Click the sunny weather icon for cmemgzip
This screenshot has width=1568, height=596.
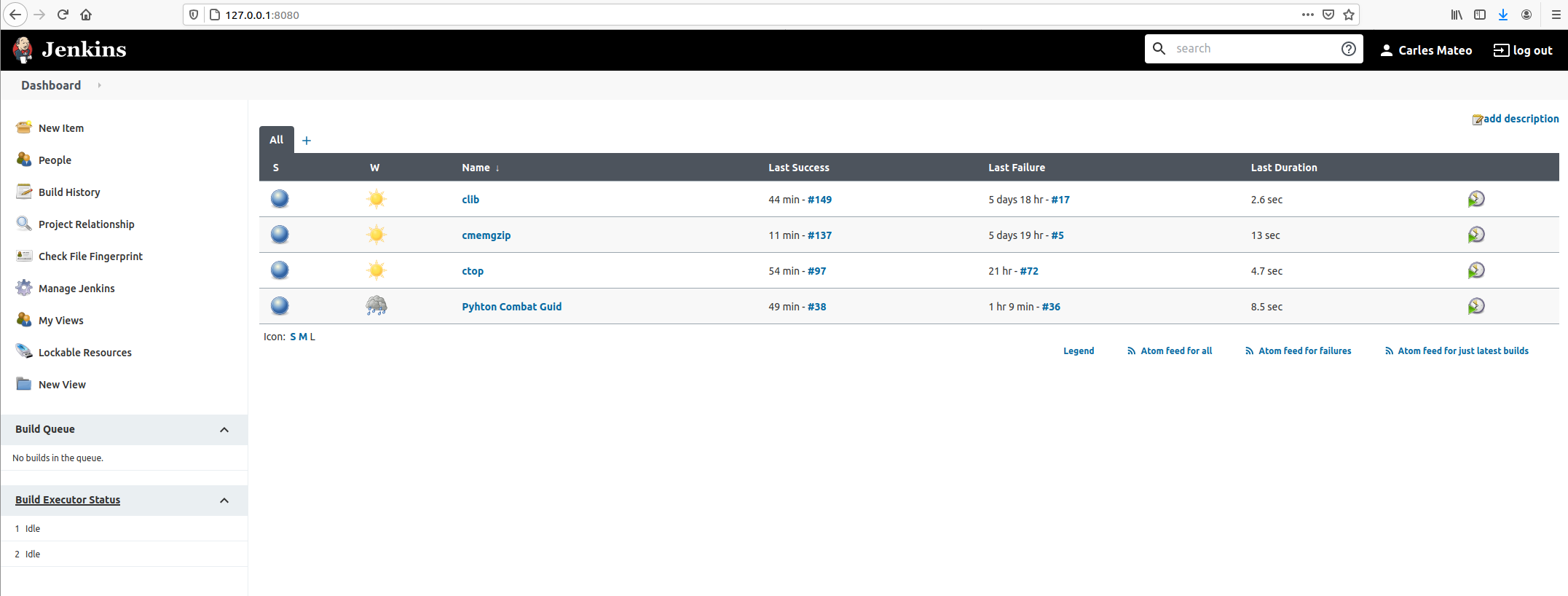(x=377, y=235)
